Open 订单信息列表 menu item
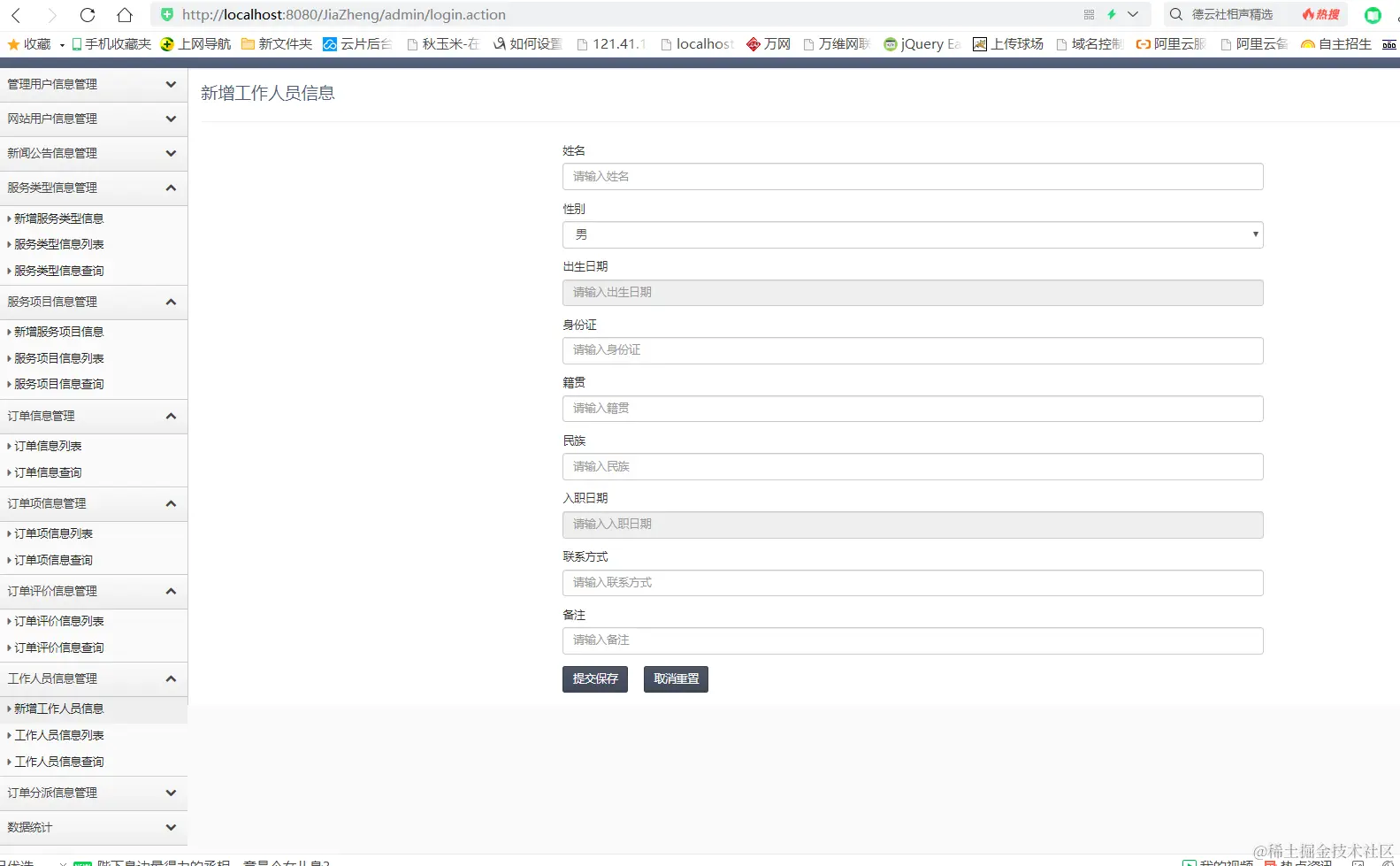 pyautogui.click(x=48, y=446)
